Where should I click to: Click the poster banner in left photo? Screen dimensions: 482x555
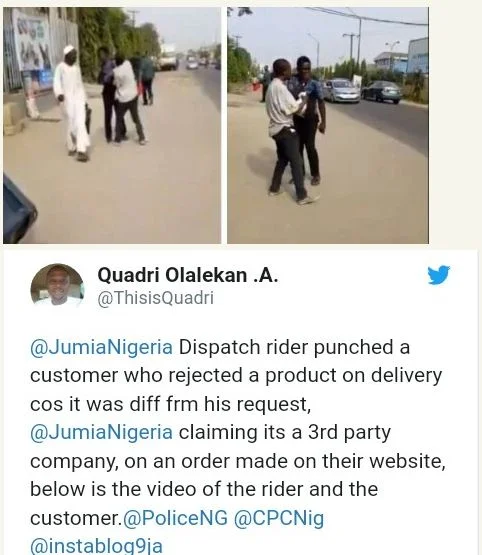33,42
